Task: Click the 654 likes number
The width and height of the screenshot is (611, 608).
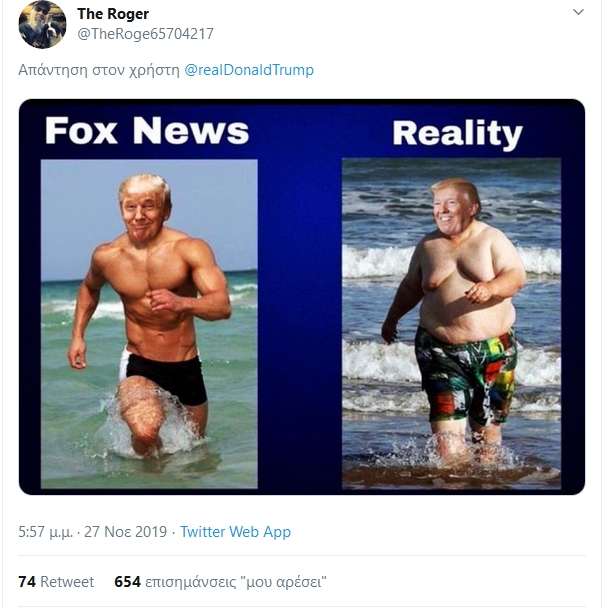Action: tap(127, 582)
